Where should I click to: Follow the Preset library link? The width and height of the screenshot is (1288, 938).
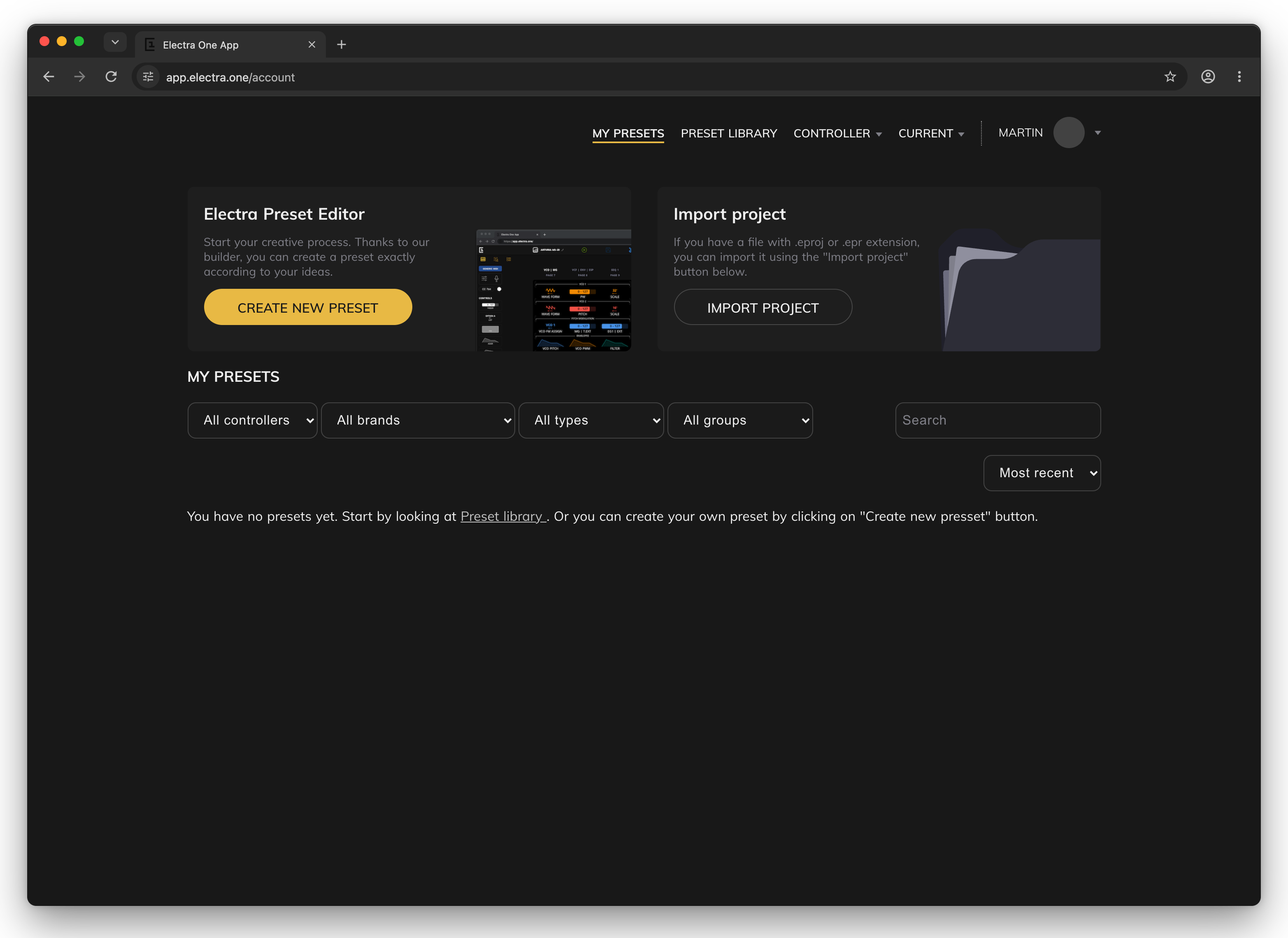coord(502,517)
